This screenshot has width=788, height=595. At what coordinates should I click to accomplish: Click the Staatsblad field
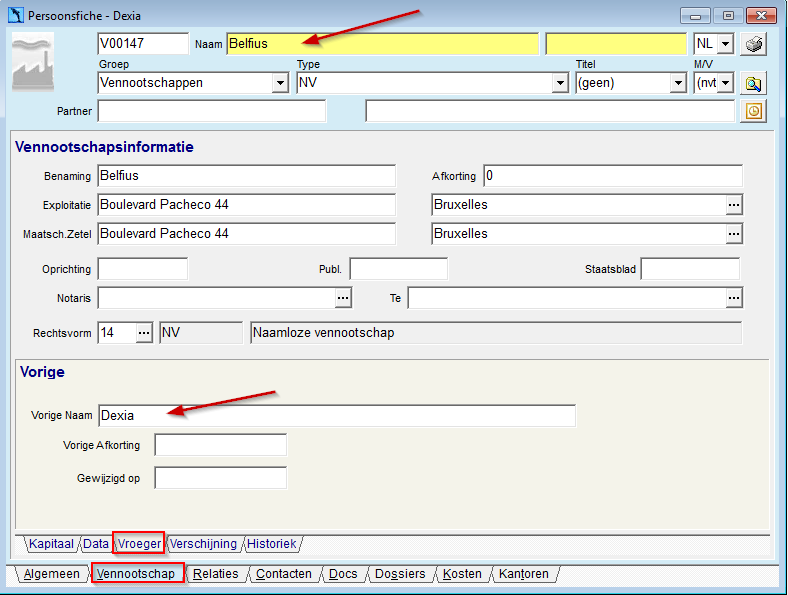[690, 269]
